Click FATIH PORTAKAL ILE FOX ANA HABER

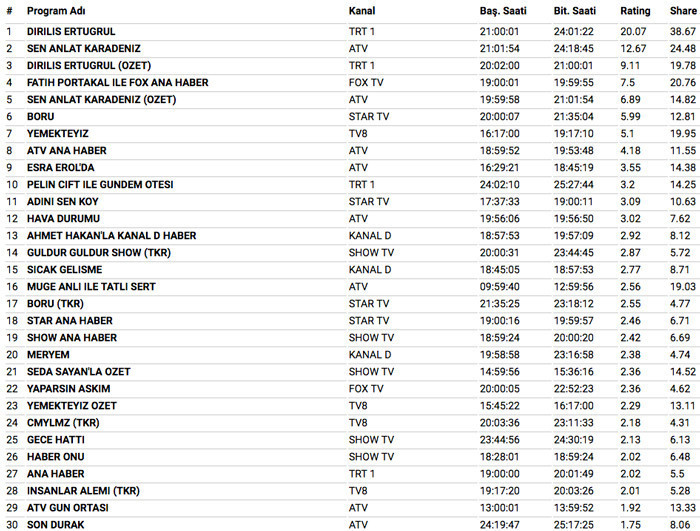pyautogui.click(x=117, y=82)
